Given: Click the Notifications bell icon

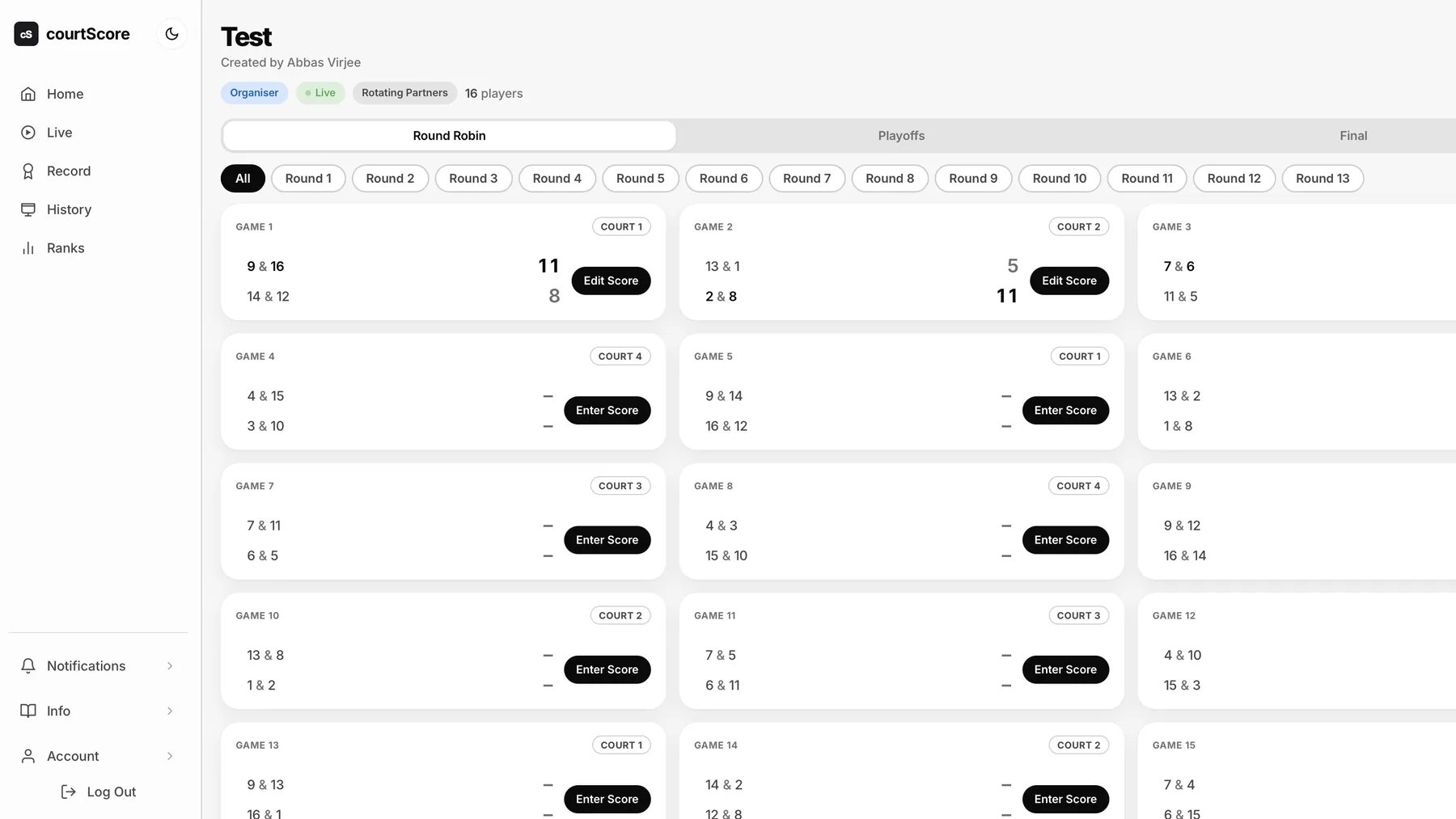Looking at the screenshot, I should 28,665.
